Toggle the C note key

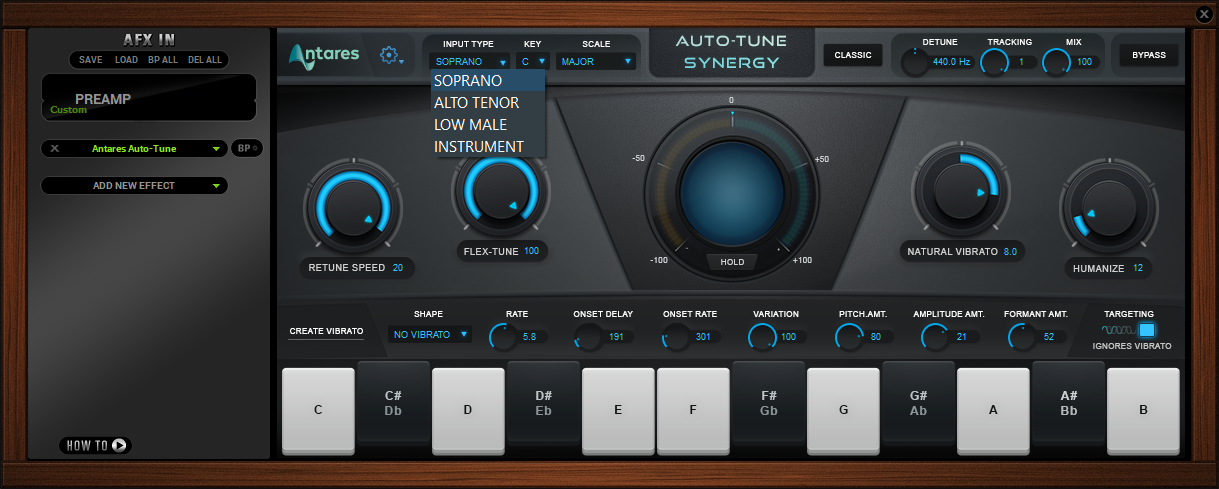click(318, 409)
